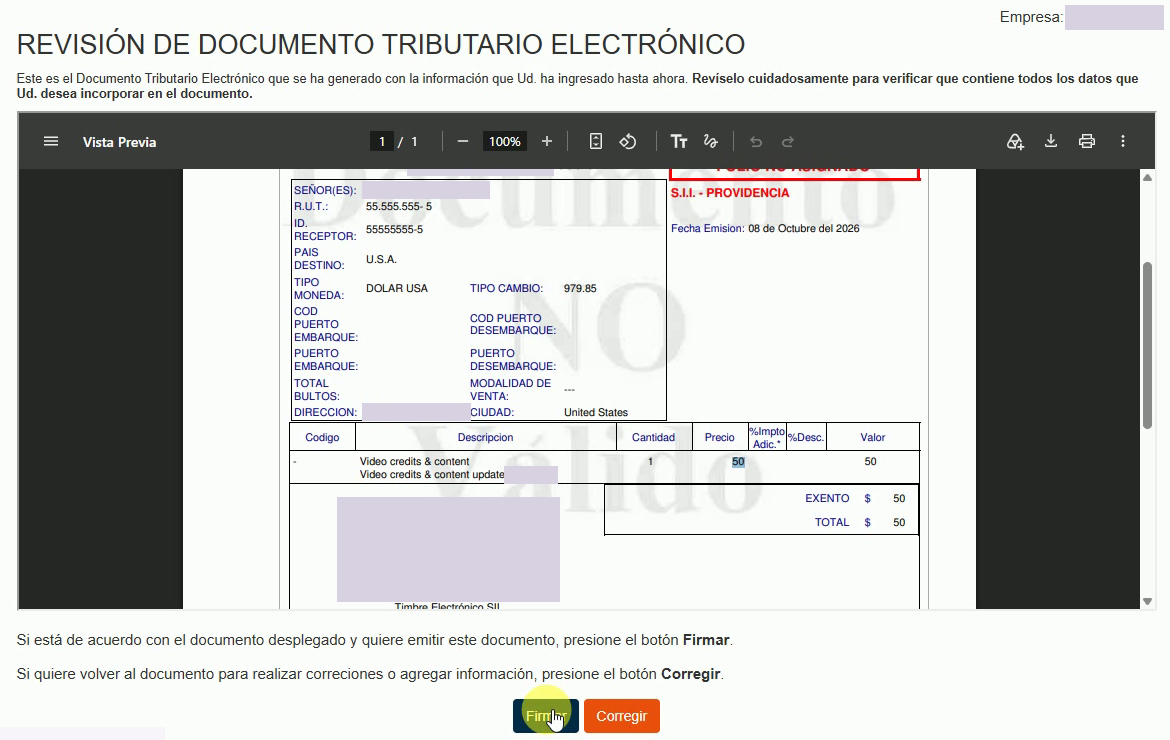The width and height of the screenshot is (1170, 740).
Task: Click the U.S.A. destination country text
Action: click(x=381, y=260)
